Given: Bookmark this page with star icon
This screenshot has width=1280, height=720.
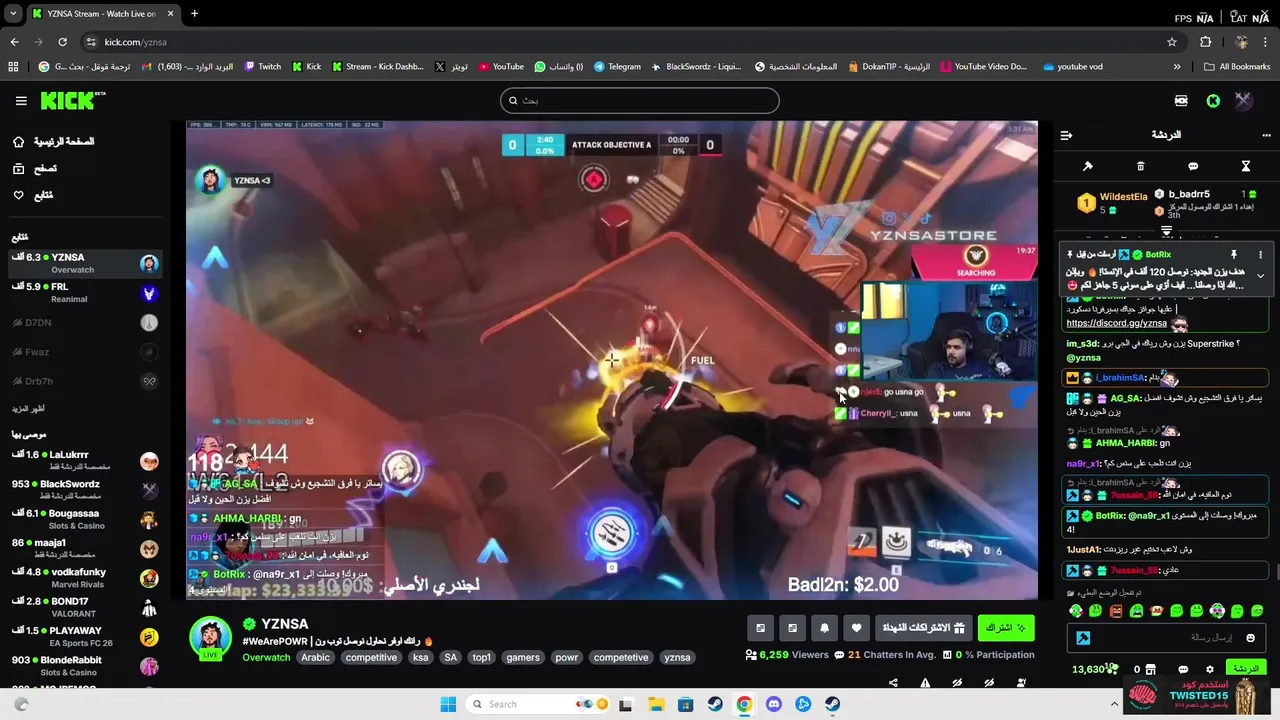Looking at the screenshot, I should pyautogui.click(x=1172, y=42).
